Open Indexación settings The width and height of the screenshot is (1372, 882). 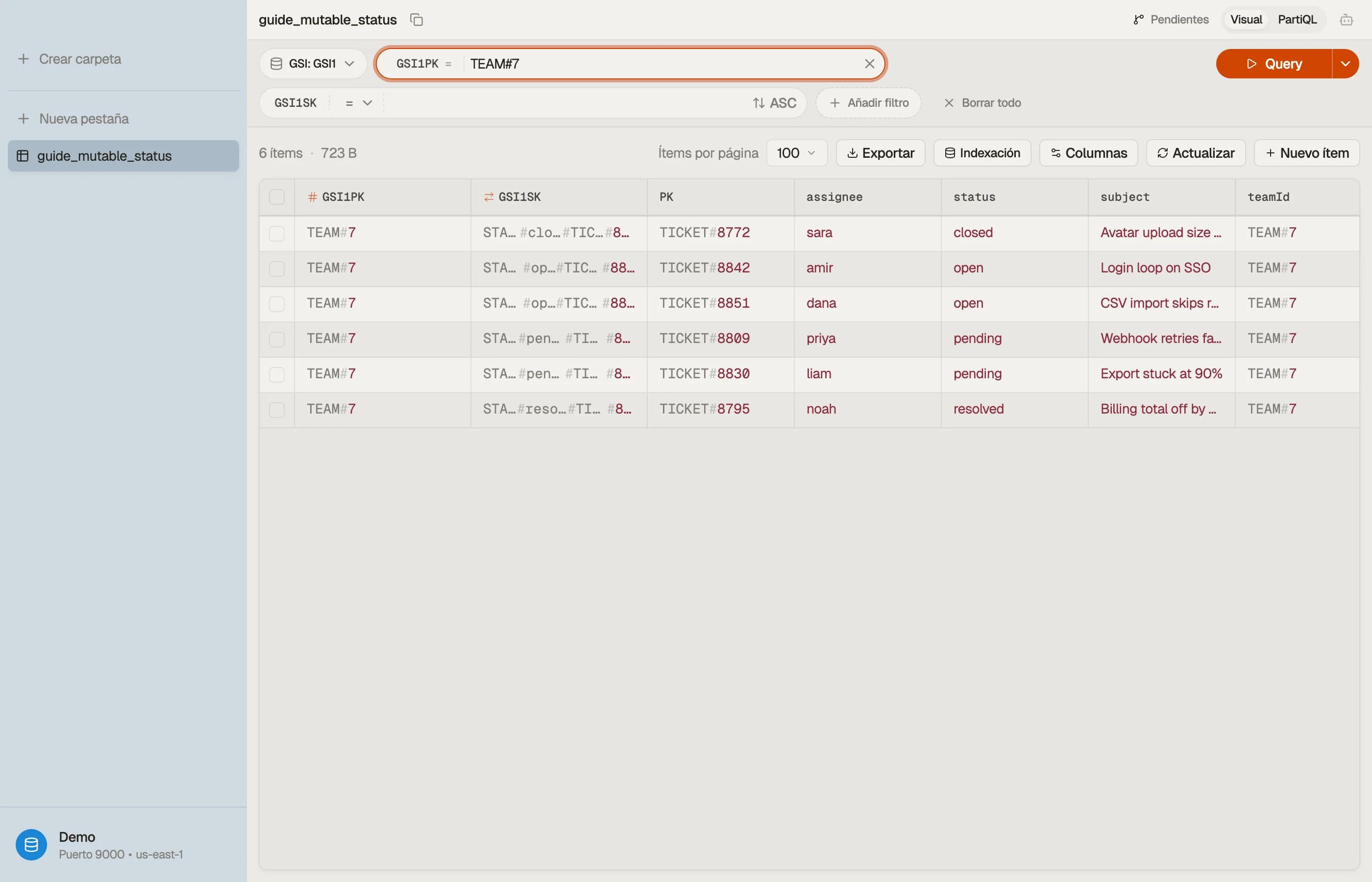(982, 153)
